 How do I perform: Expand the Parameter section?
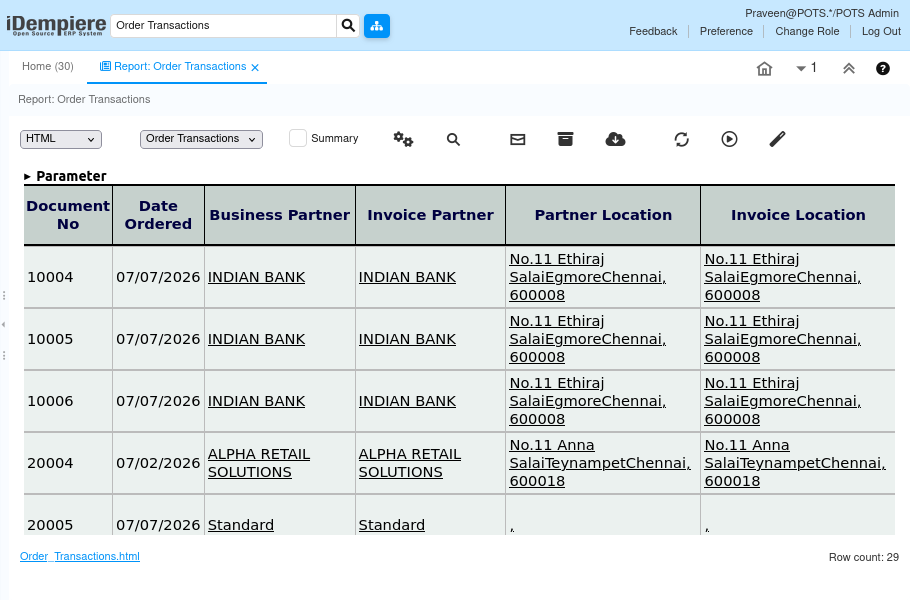[x=65, y=176]
